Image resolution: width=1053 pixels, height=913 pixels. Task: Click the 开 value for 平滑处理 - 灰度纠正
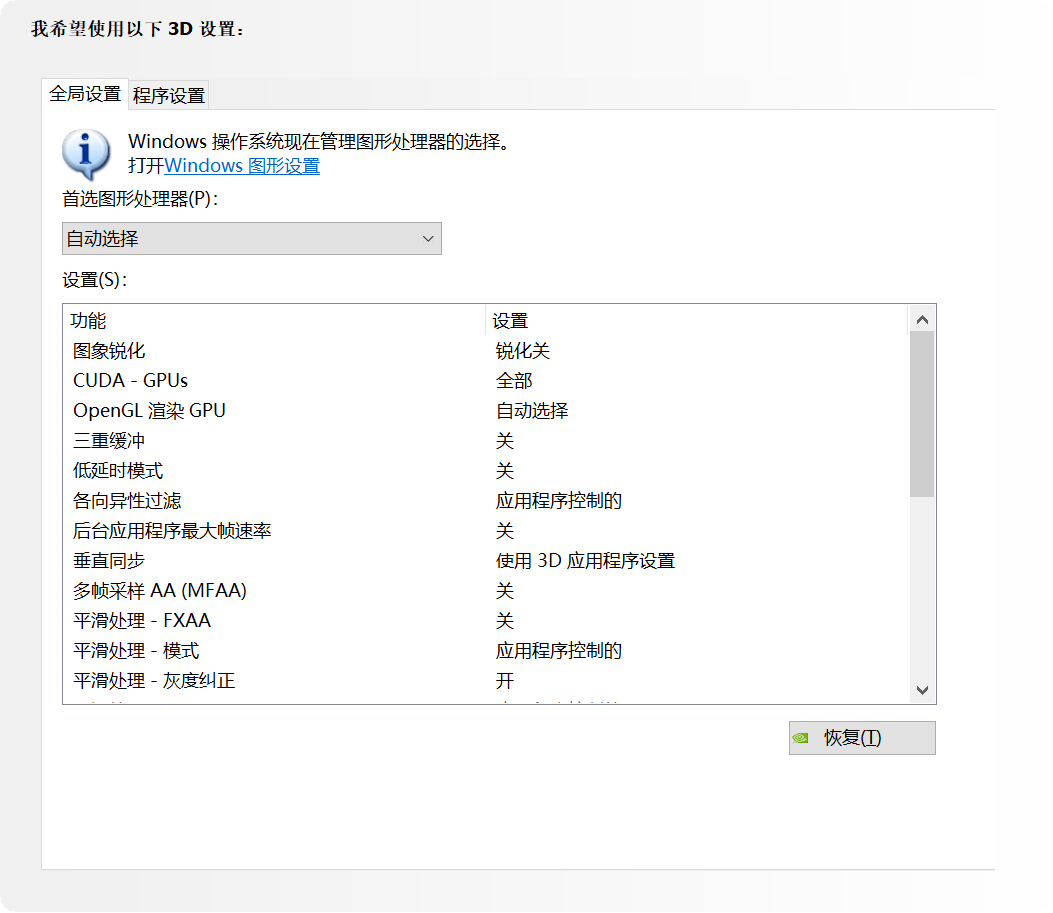click(505, 681)
